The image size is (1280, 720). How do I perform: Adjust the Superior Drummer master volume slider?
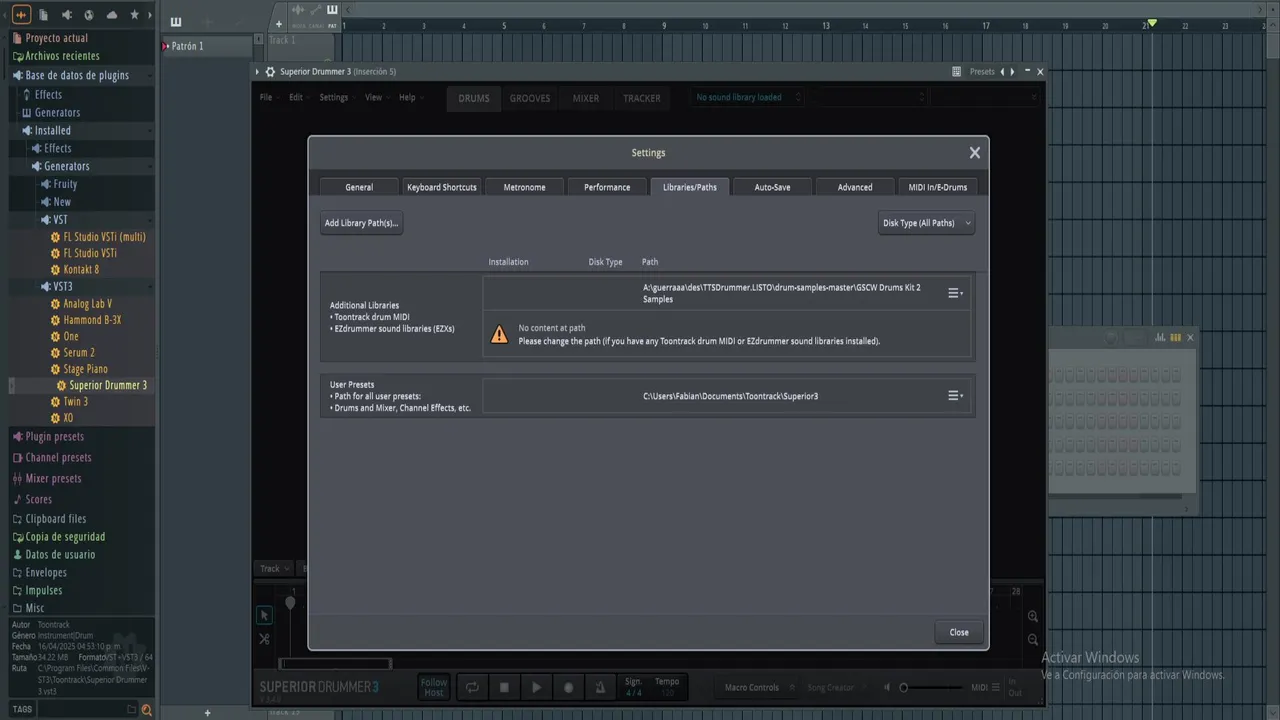[x=931, y=687]
